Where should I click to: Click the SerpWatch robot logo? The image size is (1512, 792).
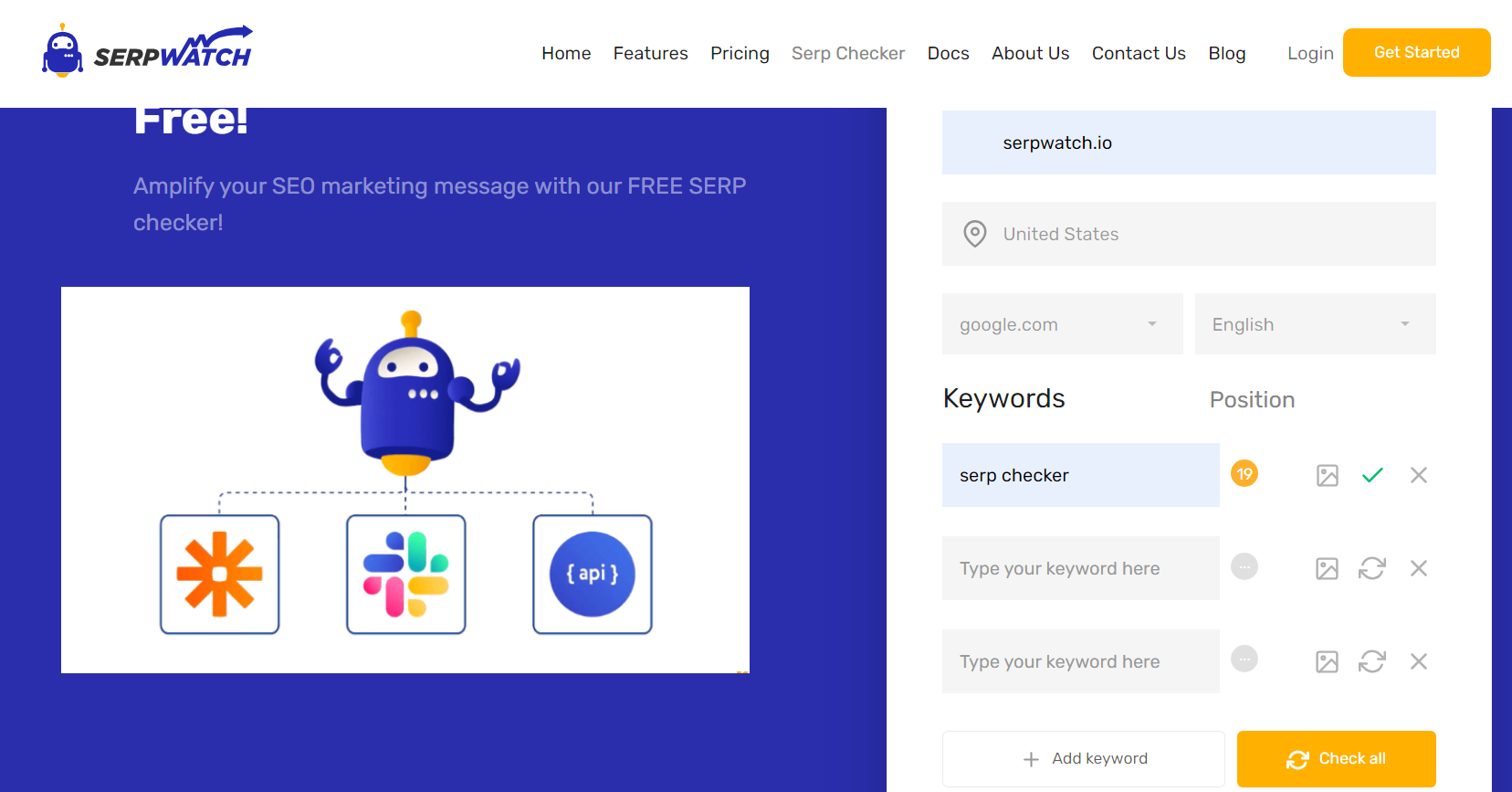(147, 50)
